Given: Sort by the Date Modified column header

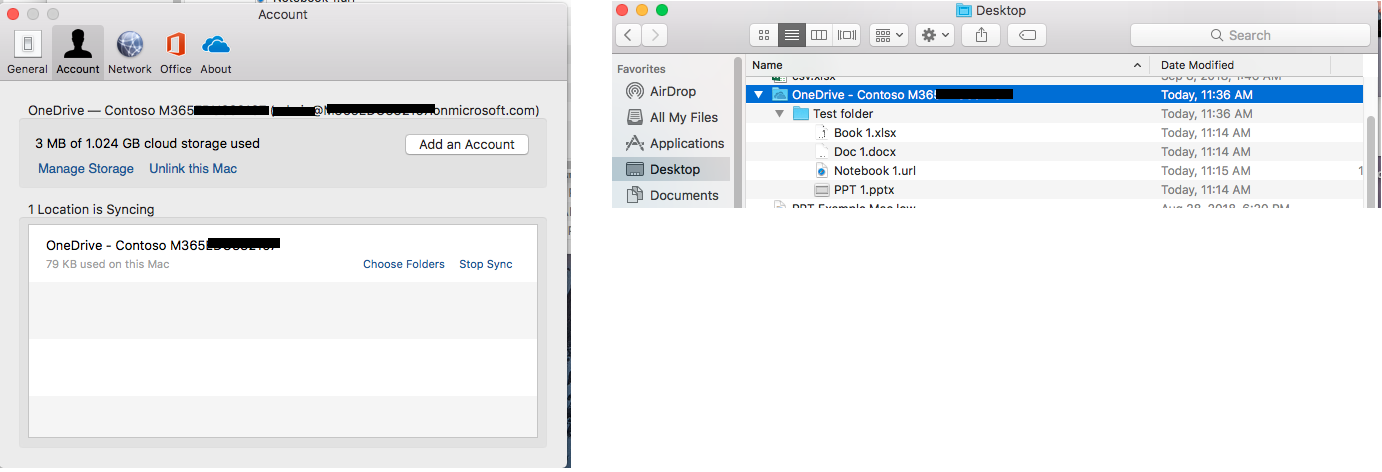Looking at the screenshot, I should coord(1240,65).
